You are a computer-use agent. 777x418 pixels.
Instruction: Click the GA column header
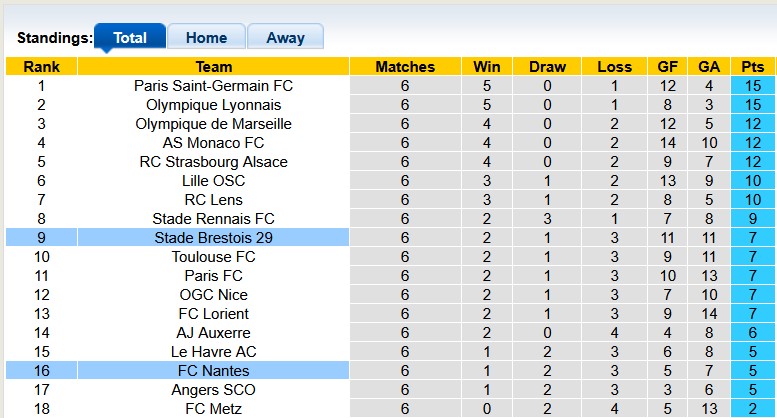709,67
